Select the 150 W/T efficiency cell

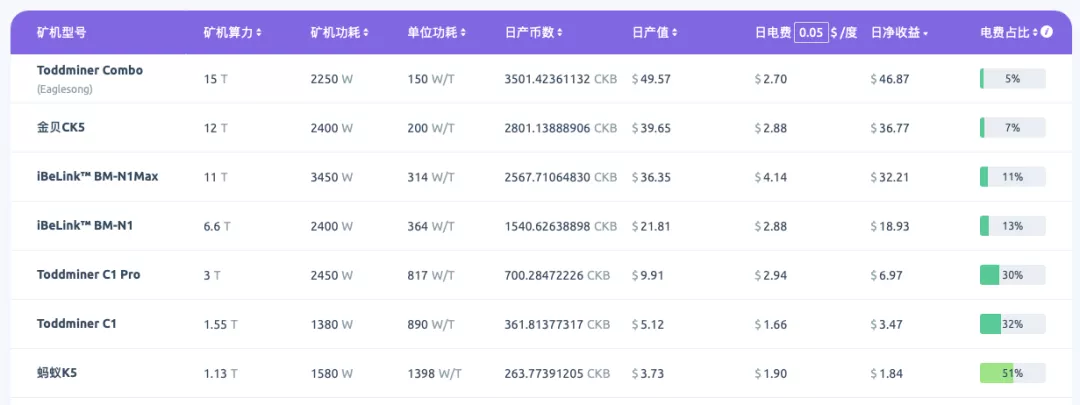click(x=430, y=79)
